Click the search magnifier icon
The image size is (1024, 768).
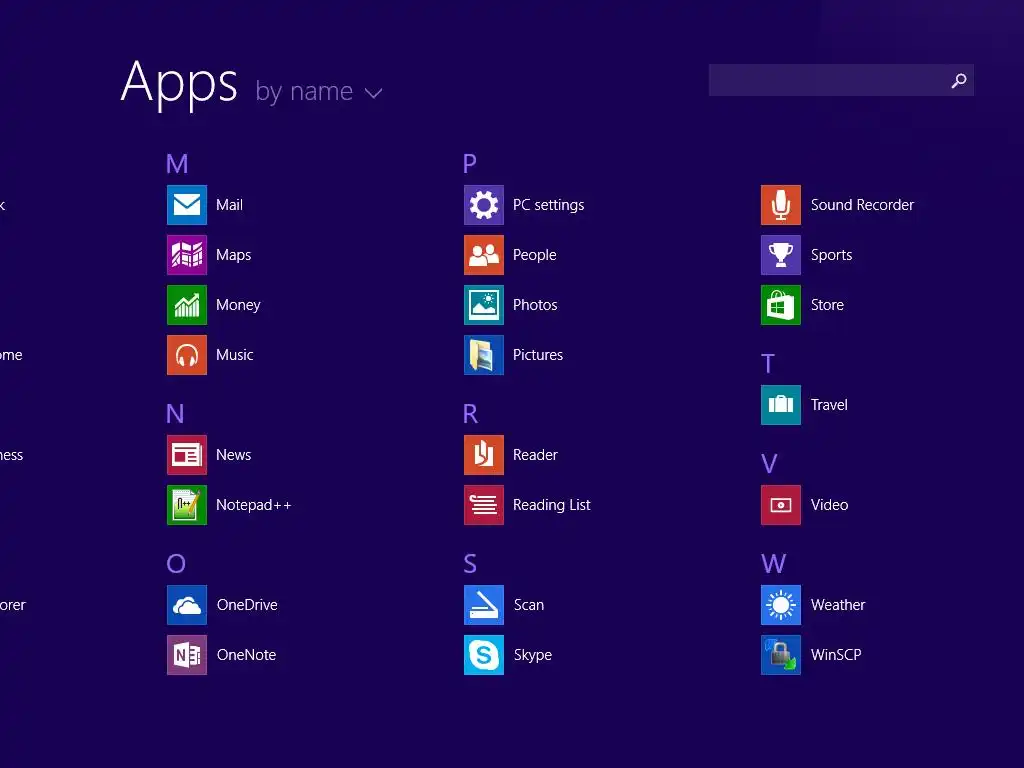pos(959,80)
